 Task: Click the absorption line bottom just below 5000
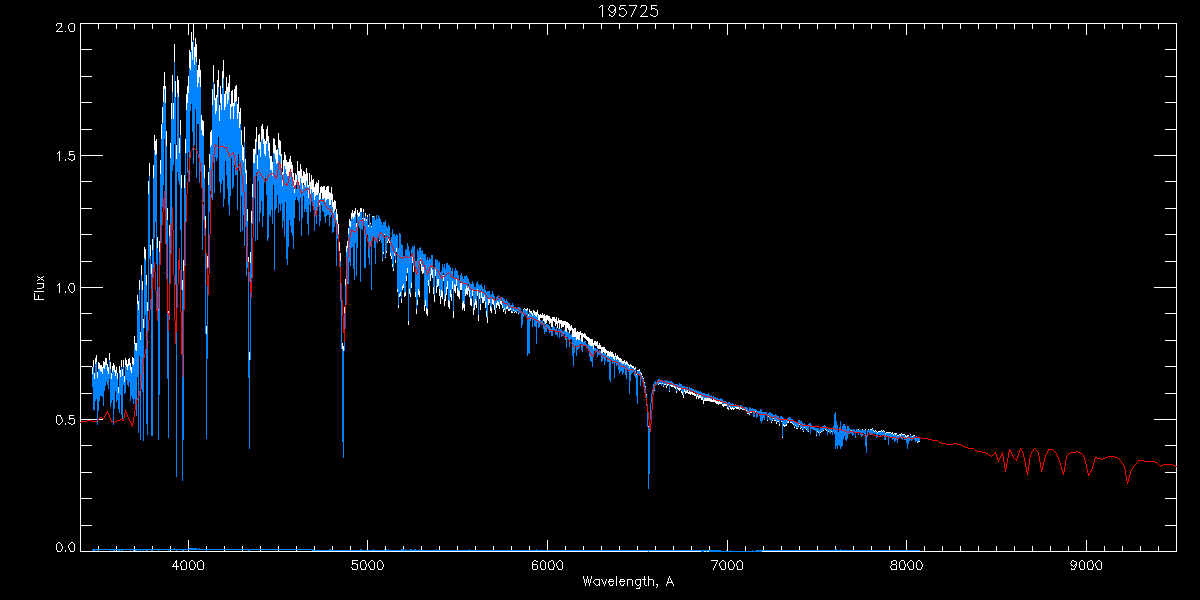(x=343, y=455)
